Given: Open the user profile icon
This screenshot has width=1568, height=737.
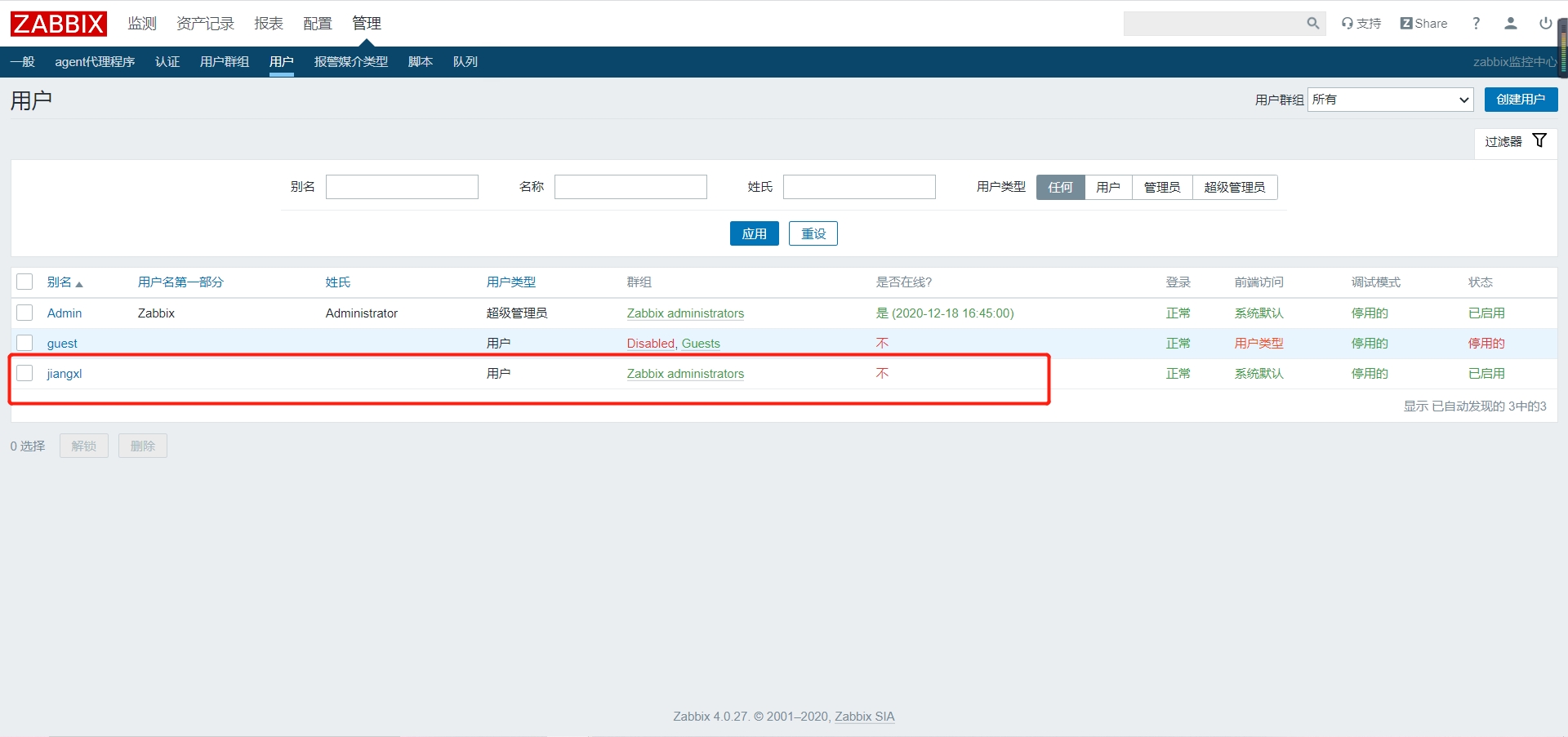Looking at the screenshot, I should pyautogui.click(x=1511, y=24).
